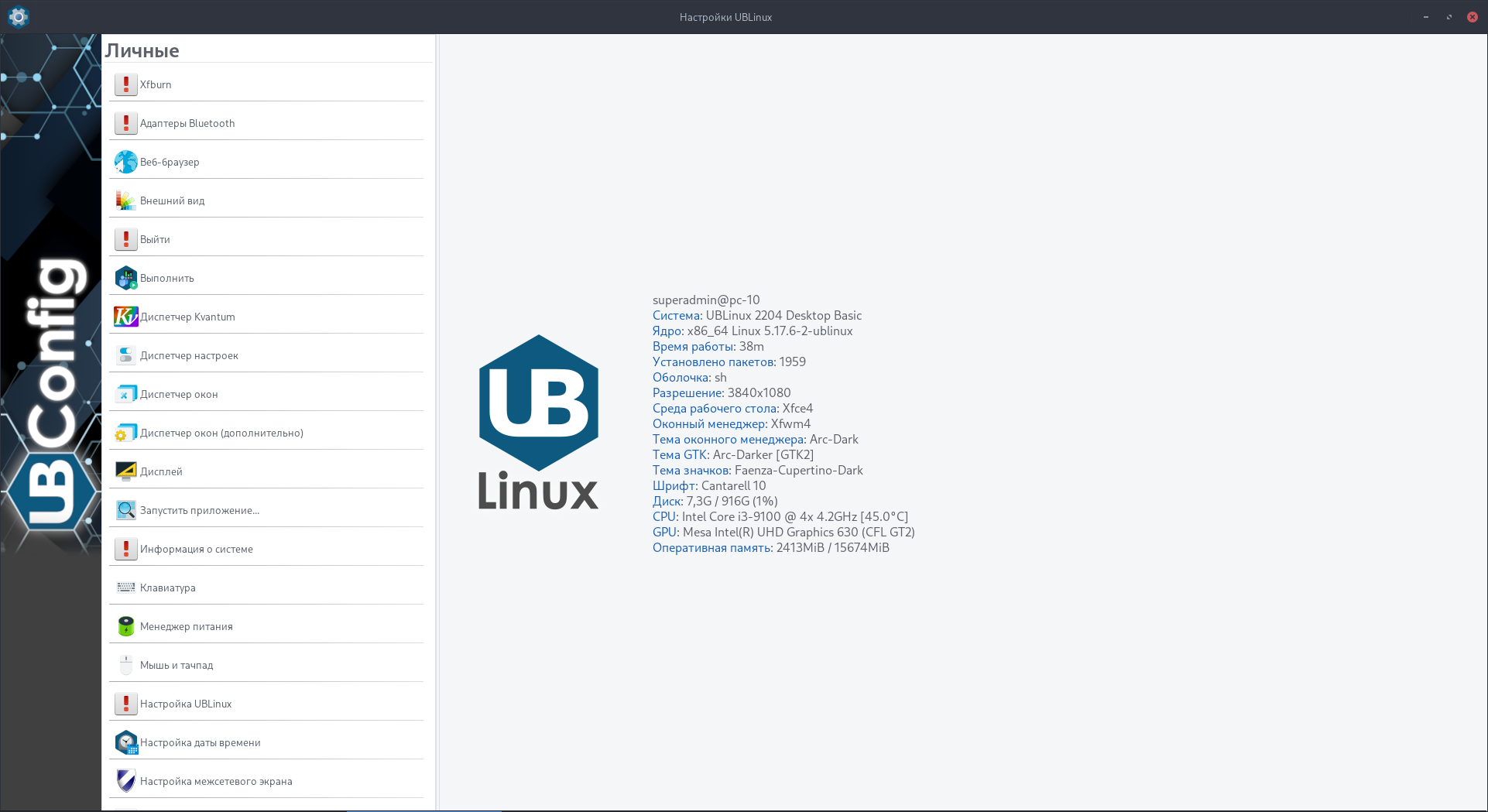Select the Клавиатура settings entry
This screenshot has height=812, width=1488.
[168, 588]
